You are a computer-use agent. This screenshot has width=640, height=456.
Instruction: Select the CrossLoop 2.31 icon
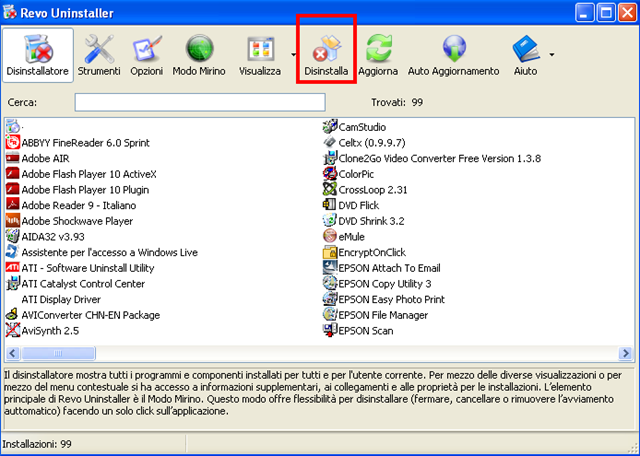point(329,189)
